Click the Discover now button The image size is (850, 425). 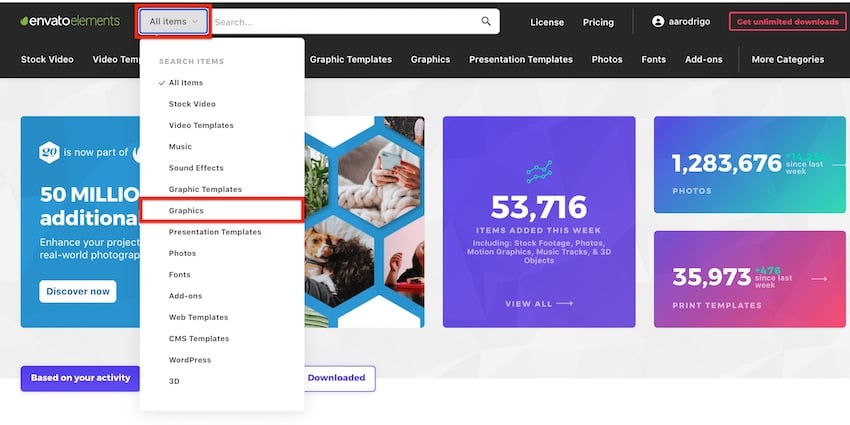pyautogui.click(x=78, y=291)
